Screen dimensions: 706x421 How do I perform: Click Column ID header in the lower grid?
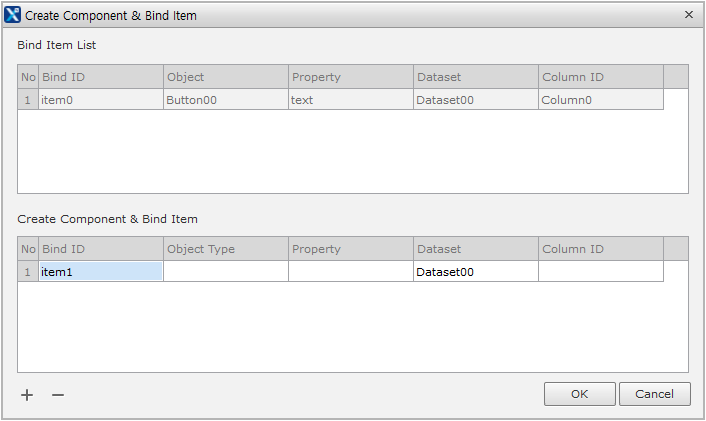[x=600, y=249]
